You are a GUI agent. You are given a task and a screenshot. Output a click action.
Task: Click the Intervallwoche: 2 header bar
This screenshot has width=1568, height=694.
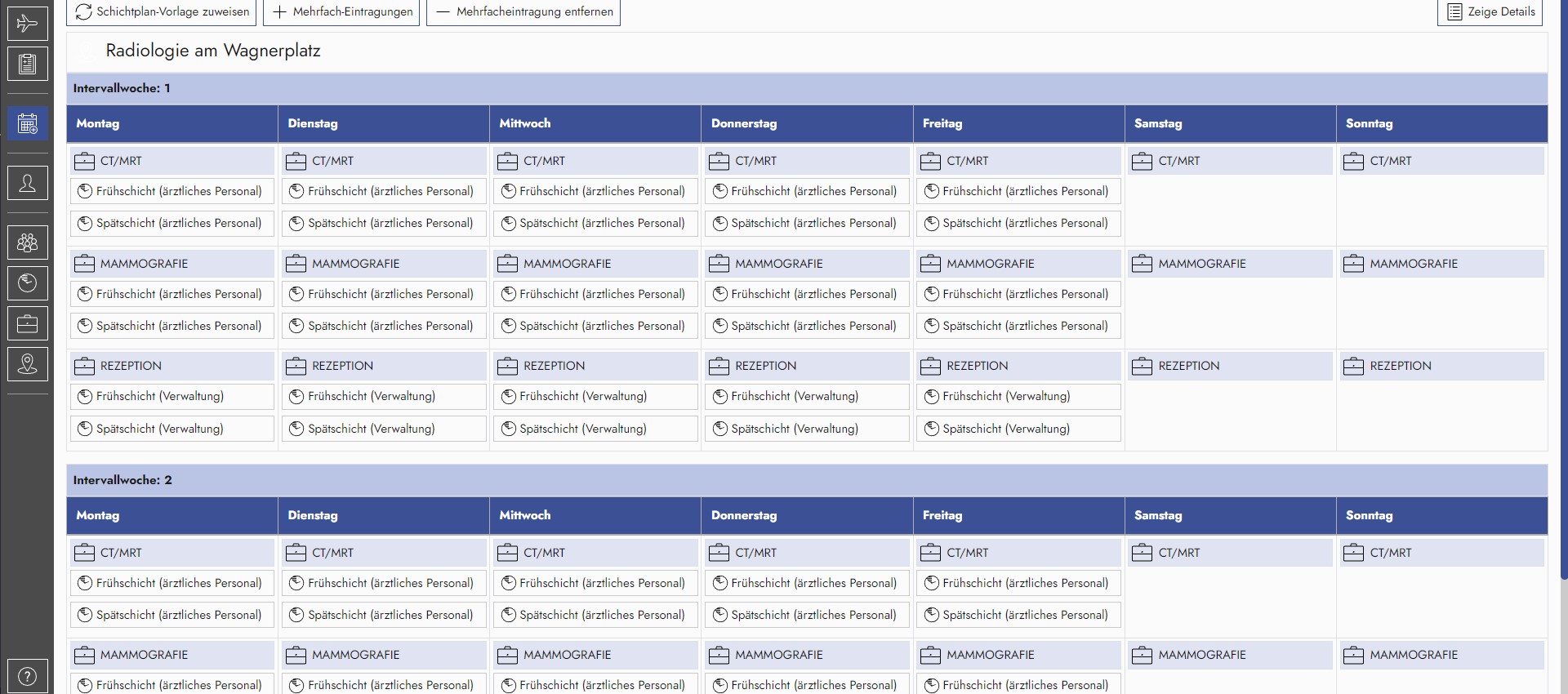807,480
